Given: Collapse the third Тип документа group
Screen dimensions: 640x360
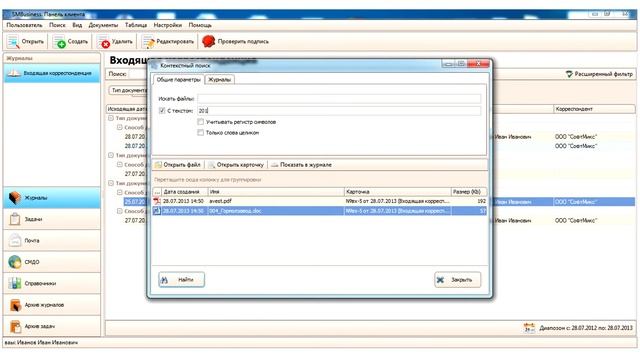Looking at the screenshot, I should 111,183.
